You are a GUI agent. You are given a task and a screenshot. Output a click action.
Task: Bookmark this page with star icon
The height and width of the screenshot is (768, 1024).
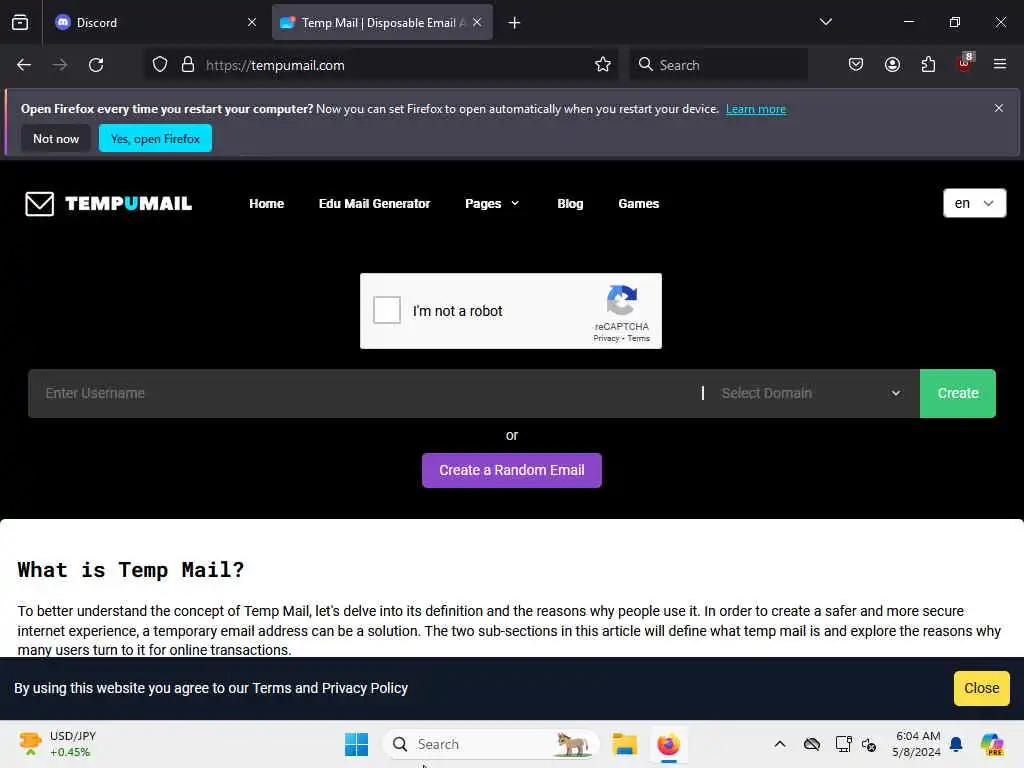click(603, 65)
